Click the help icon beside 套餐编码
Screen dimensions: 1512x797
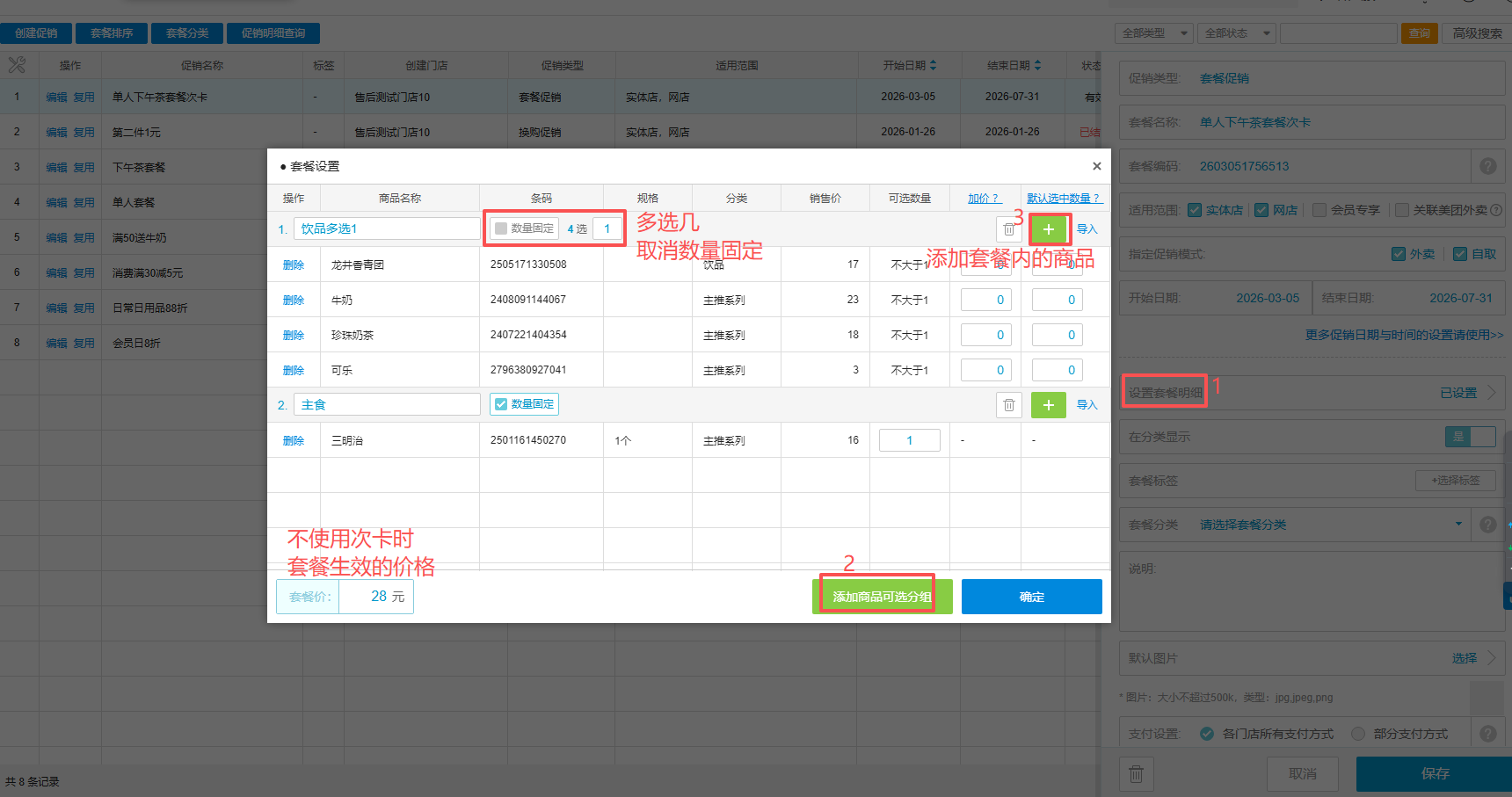1487,166
